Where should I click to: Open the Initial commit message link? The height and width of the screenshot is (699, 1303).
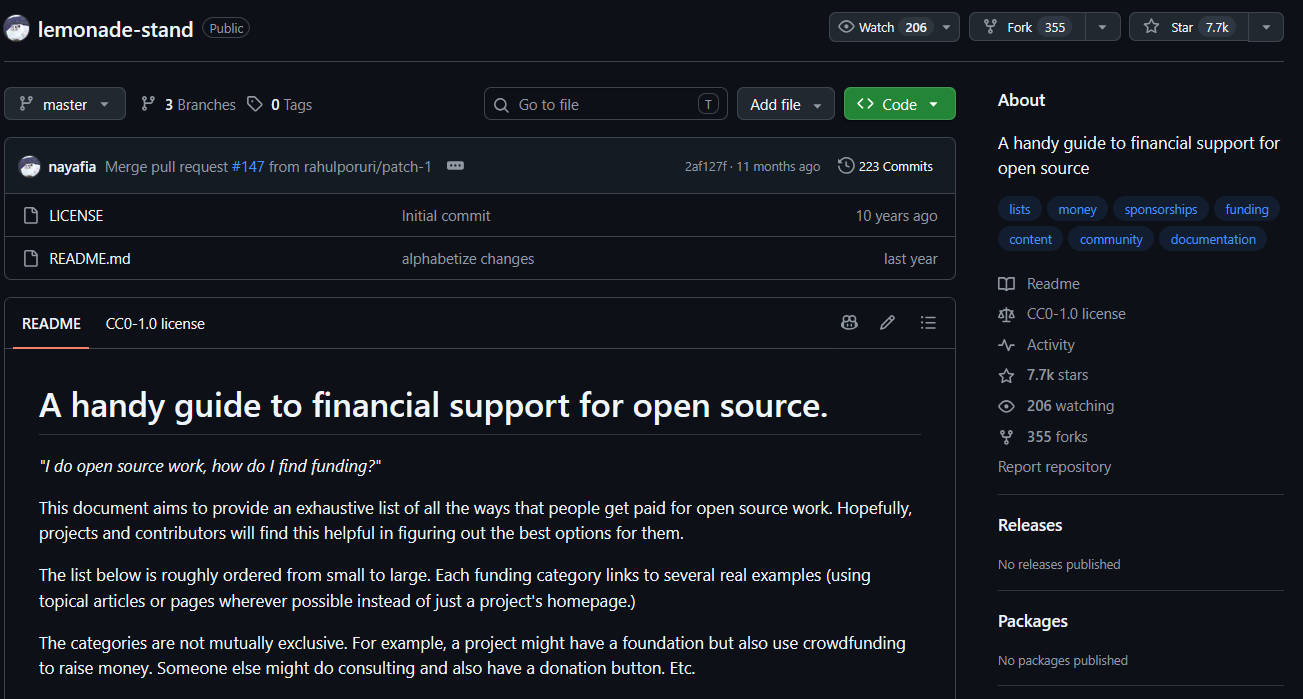pyautogui.click(x=446, y=215)
